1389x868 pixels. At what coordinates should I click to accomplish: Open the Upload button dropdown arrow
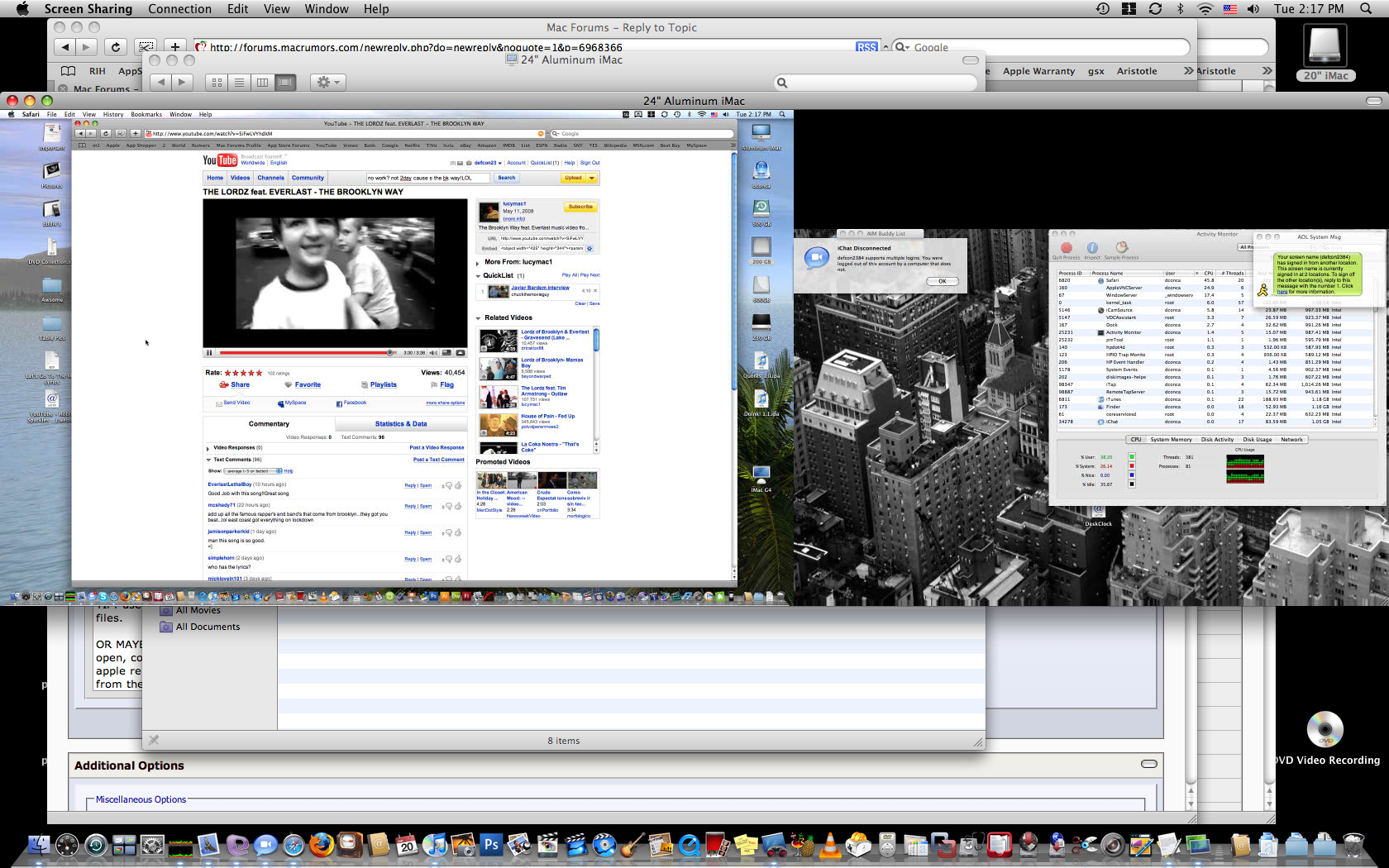pyautogui.click(x=592, y=178)
